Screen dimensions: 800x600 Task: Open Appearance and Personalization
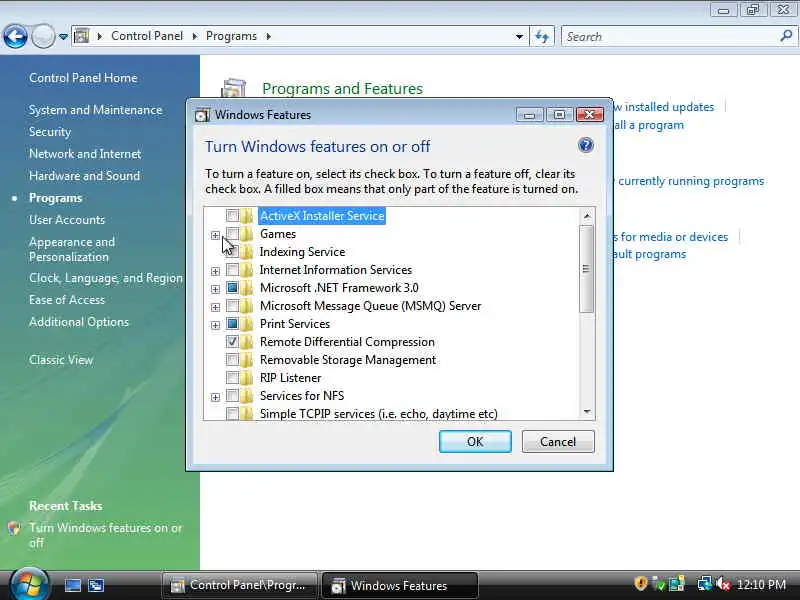click(x=72, y=249)
